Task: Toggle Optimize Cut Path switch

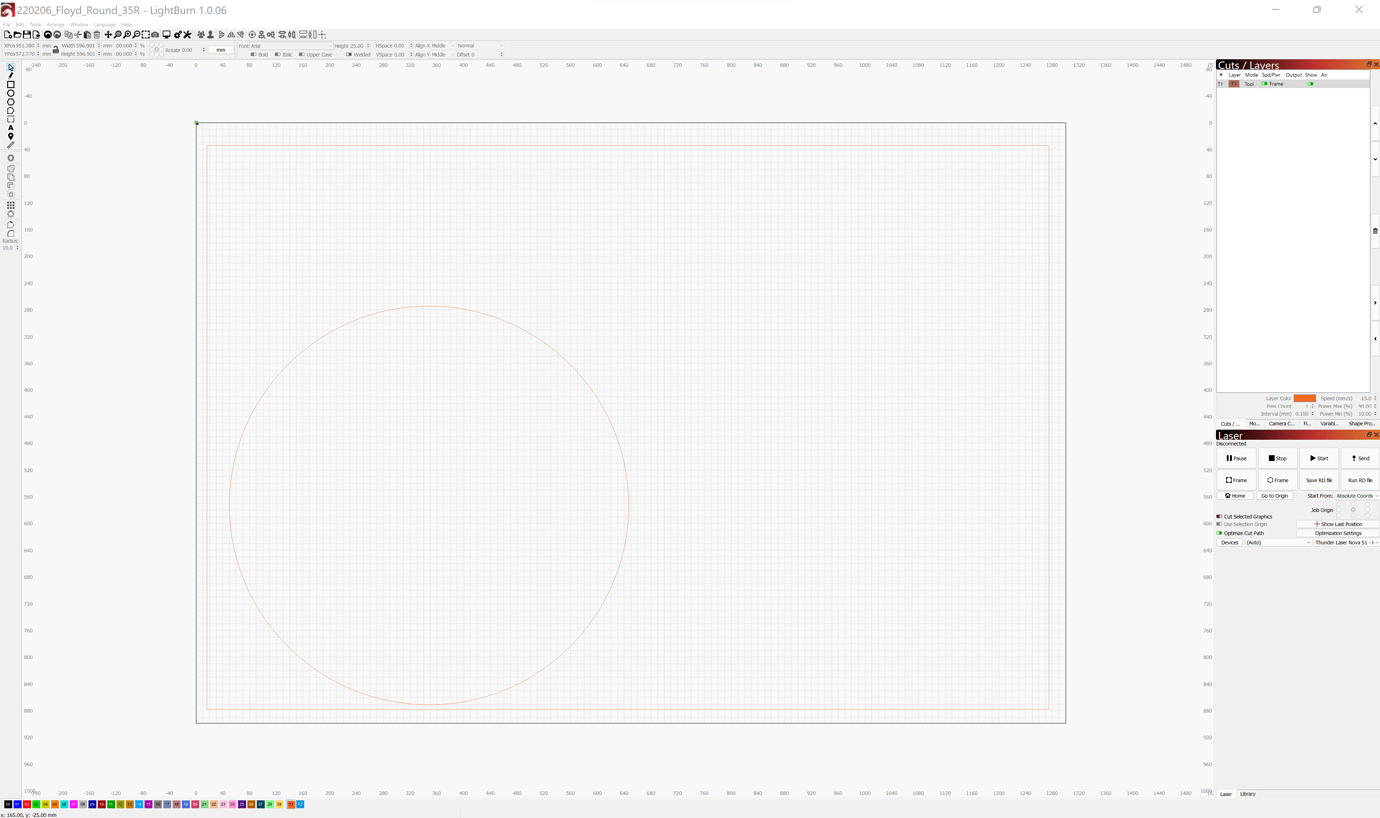Action: (x=1219, y=533)
